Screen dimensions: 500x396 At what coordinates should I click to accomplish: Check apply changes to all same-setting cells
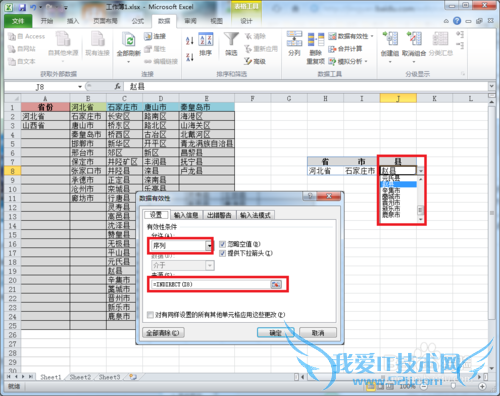(150, 315)
